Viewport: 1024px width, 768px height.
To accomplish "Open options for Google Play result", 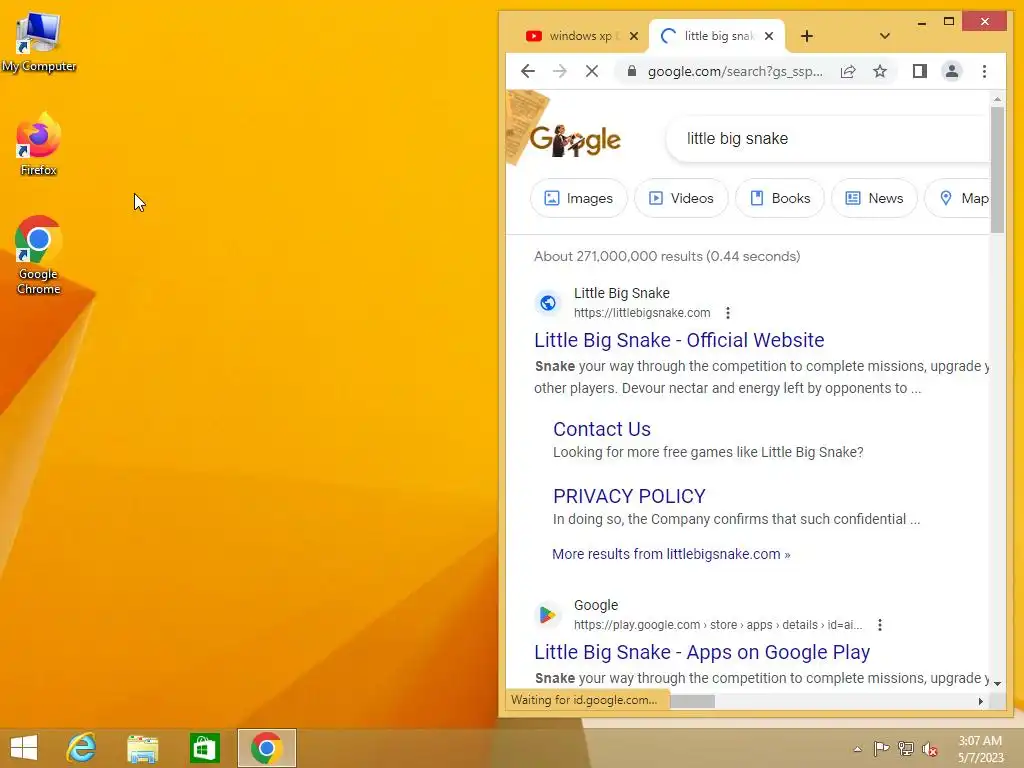I will 880,625.
